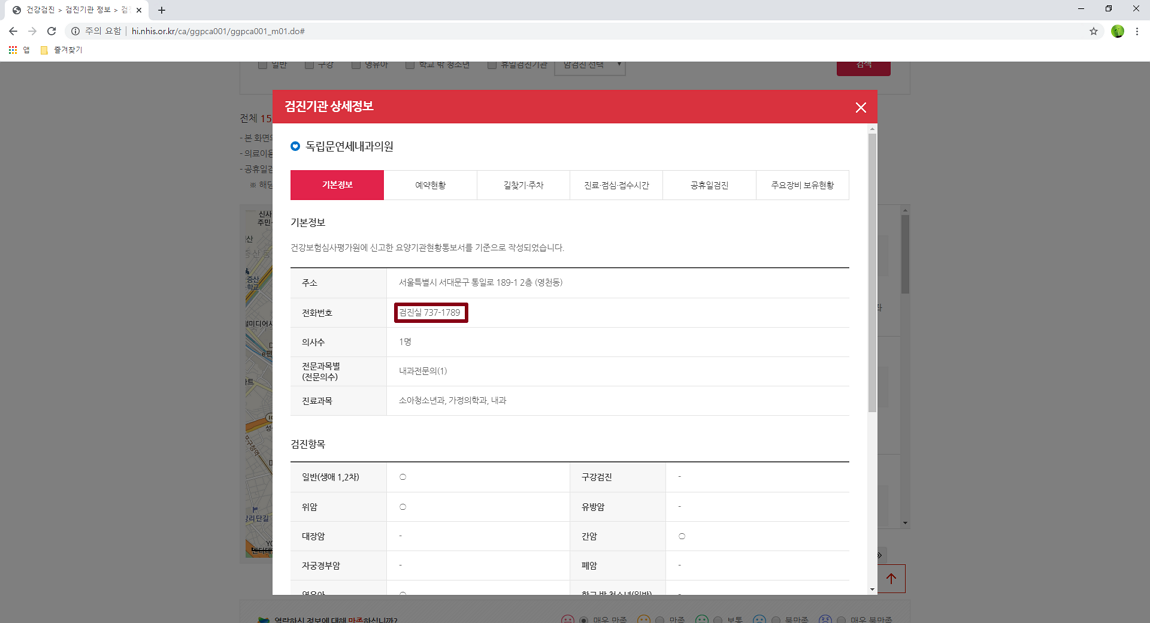Click the doctor count value 1명
The image size is (1150, 623).
tap(405, 342)
